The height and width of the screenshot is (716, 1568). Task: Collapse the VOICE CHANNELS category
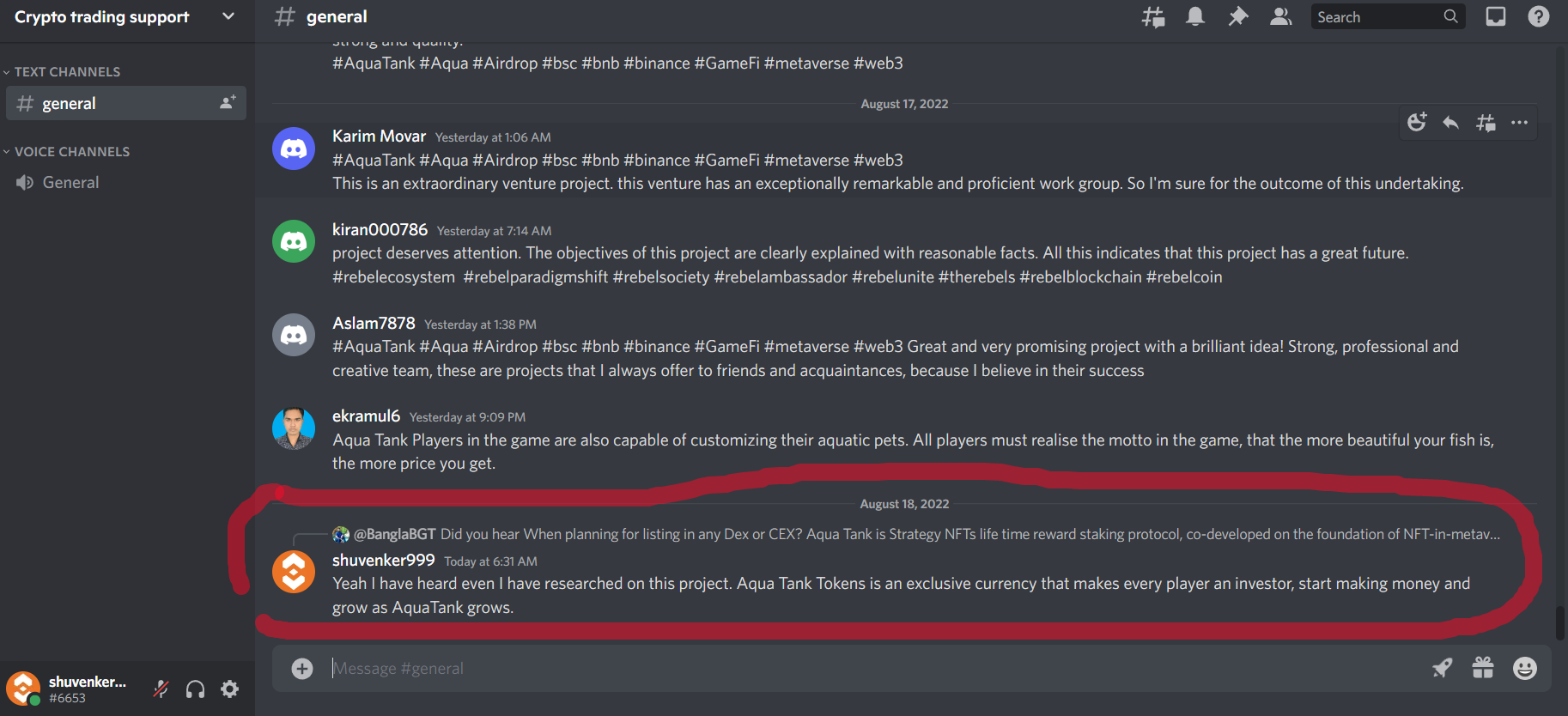67,152
